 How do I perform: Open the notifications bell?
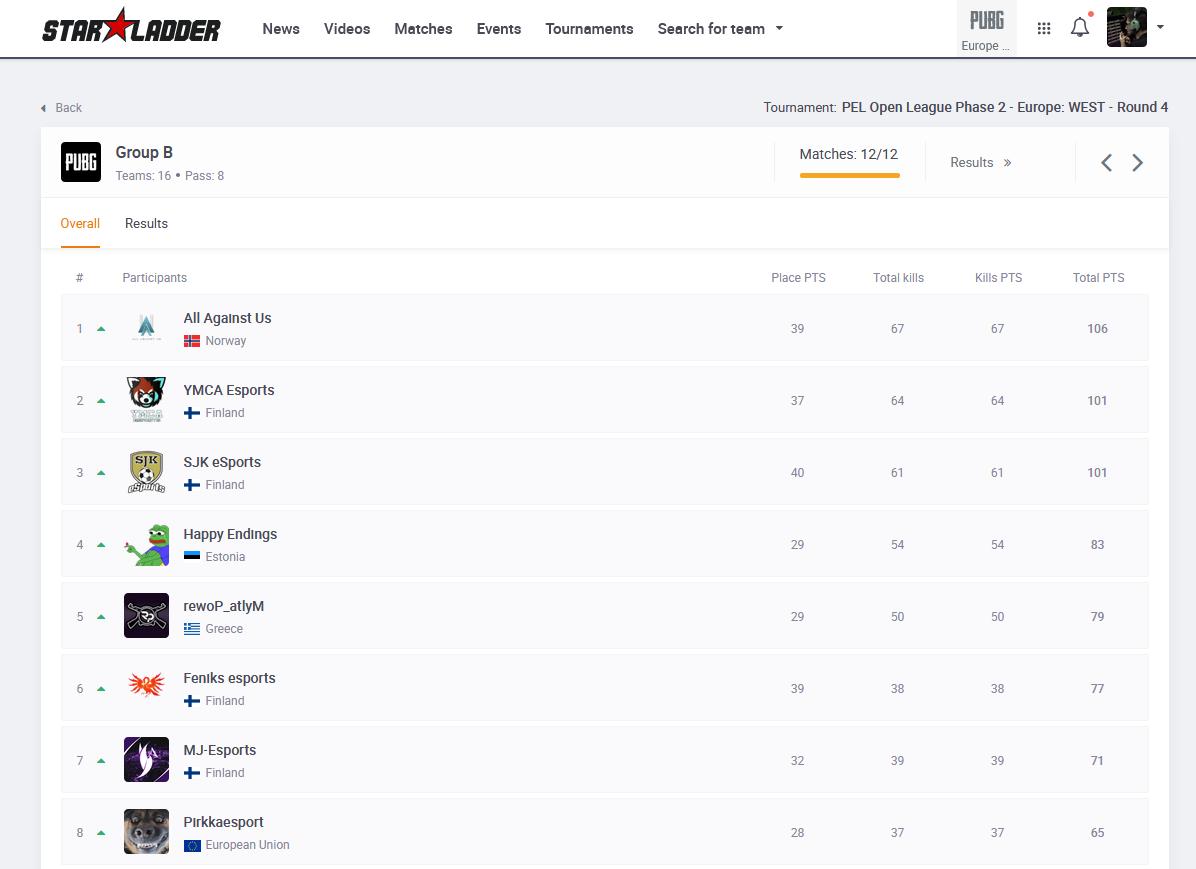[1080, 27]
